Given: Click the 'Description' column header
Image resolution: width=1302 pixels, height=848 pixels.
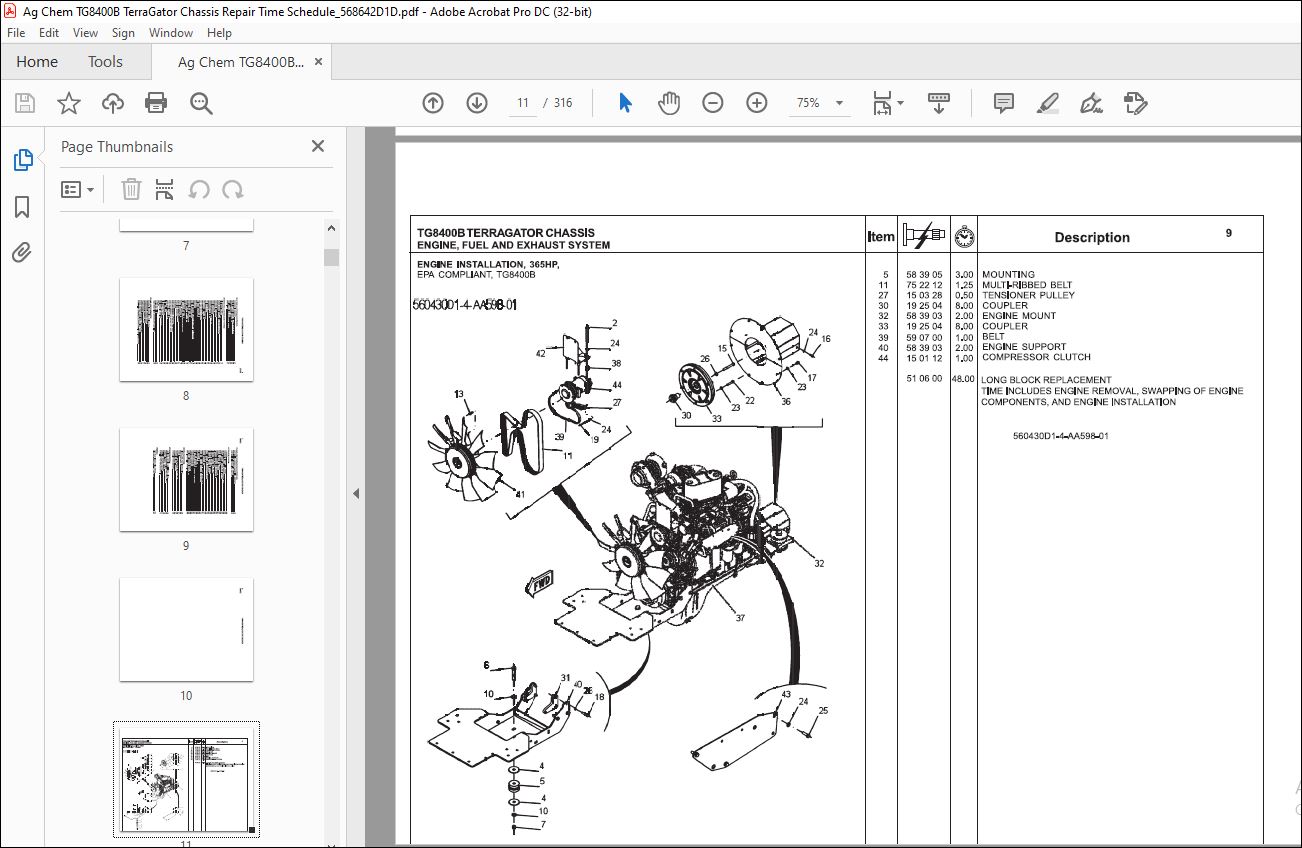Looking at the screenshot, I should click(1092, 238).
